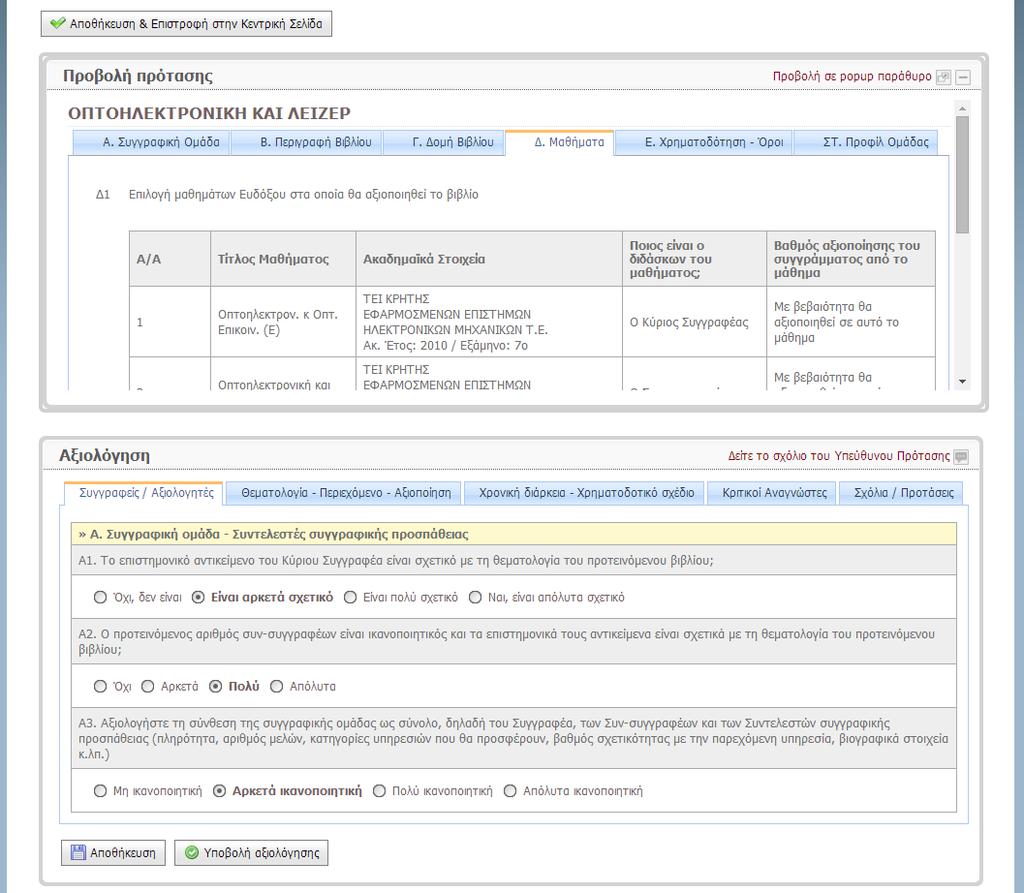Open the 'Σχόλια / Προτάσεις' tab
This screenshot has width=1024, height=893.
tap(901, 493)
